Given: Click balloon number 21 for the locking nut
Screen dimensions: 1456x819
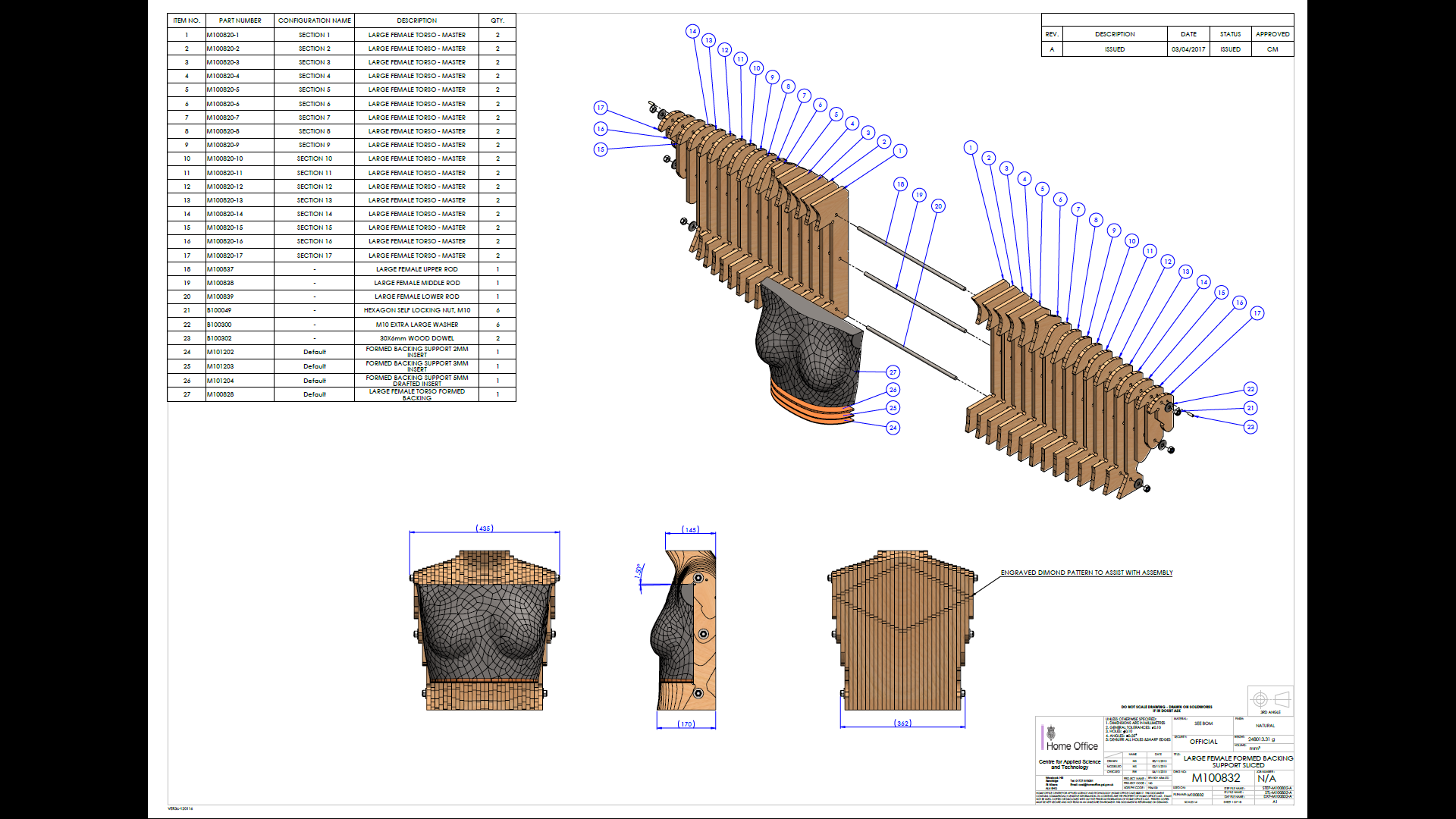Looking at the screenshot, I should [x=1250, y=408].
